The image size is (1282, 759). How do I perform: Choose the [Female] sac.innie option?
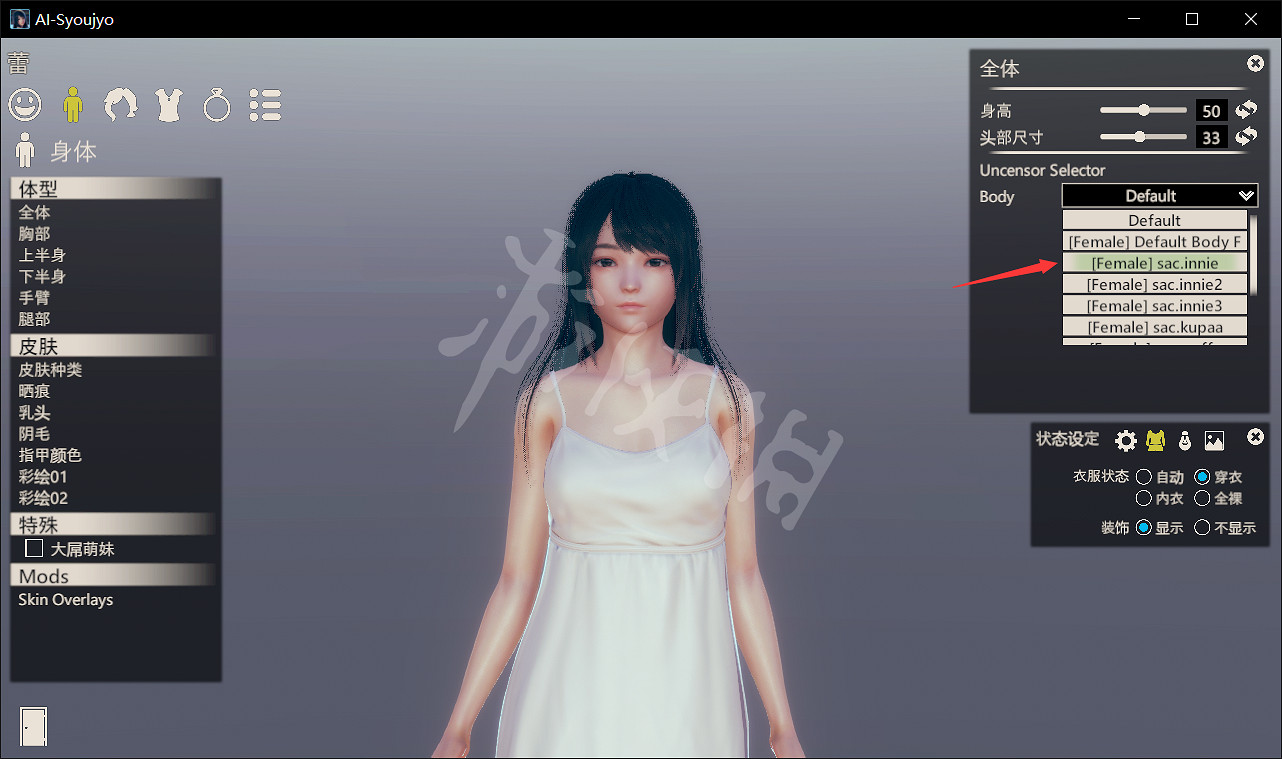click(1155, 262)
